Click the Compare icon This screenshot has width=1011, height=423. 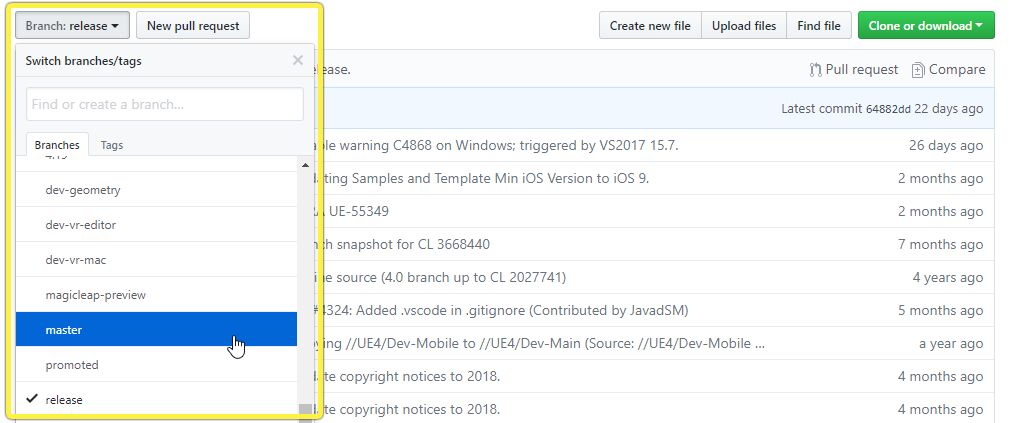tap(918, 70)
